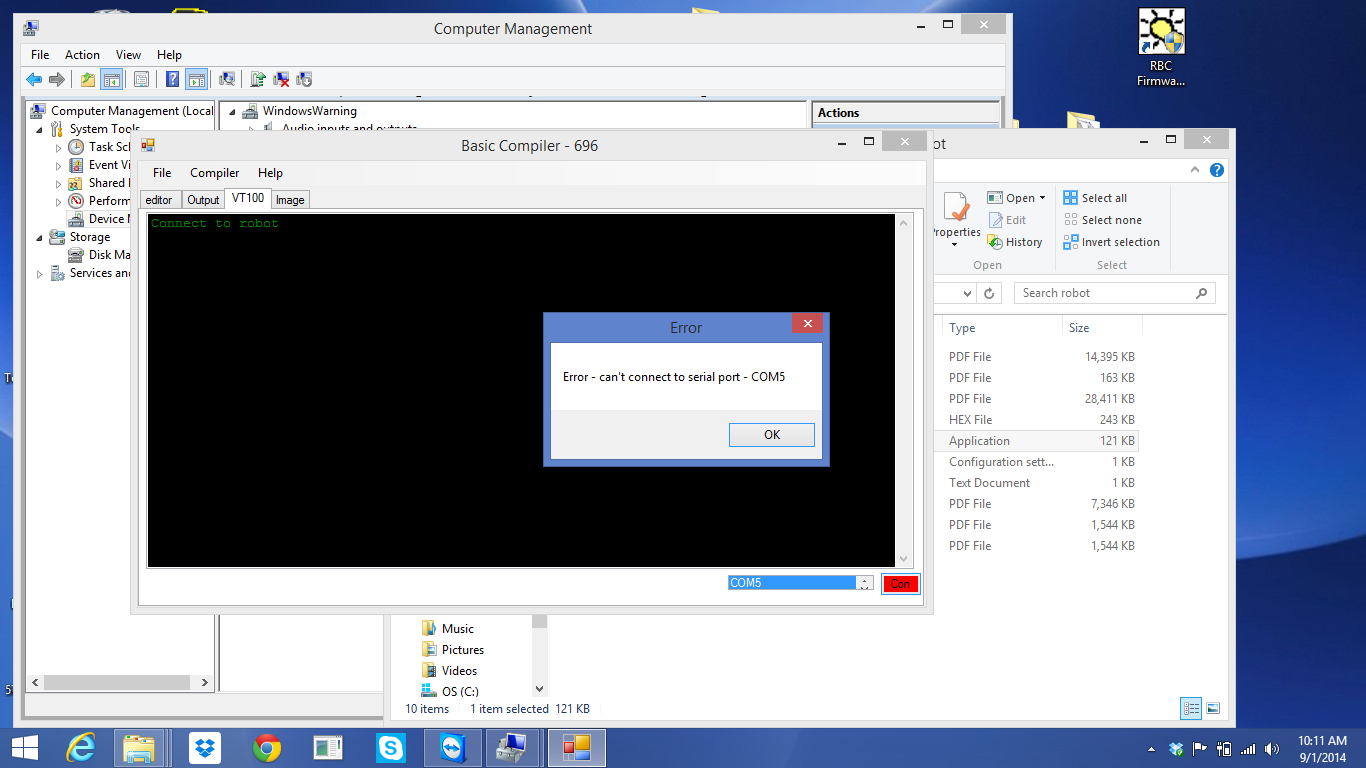This screenshot has height=768, width=1366.
Task: Click Back arrow in Computer Management toolbar
Action: [34, 79]
